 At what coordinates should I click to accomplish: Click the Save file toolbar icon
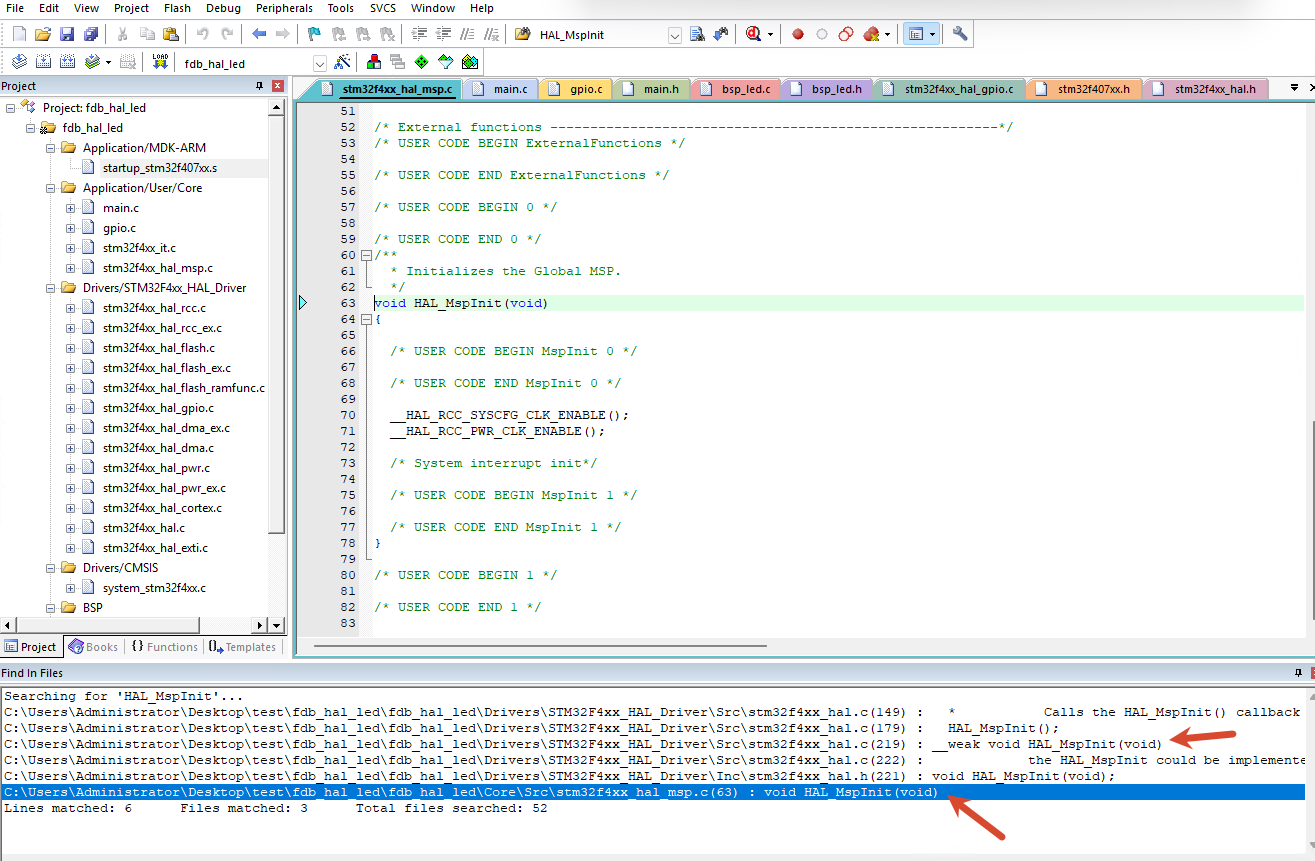tap(66, 34)
